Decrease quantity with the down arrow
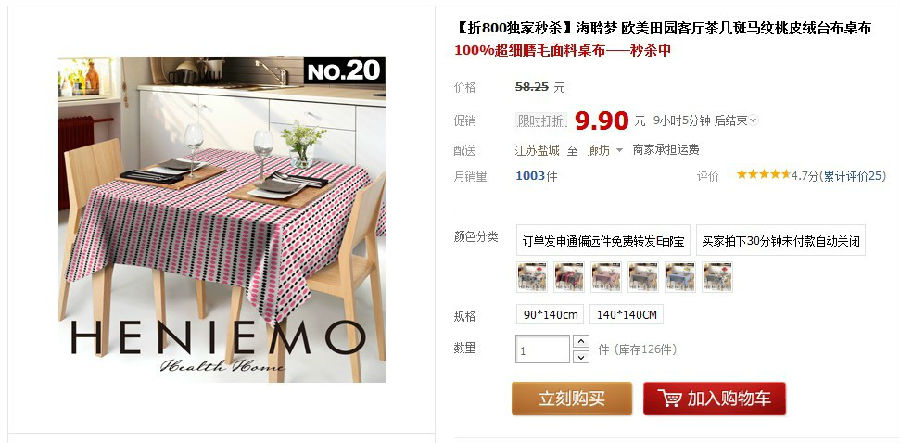 tap(581, 357)
